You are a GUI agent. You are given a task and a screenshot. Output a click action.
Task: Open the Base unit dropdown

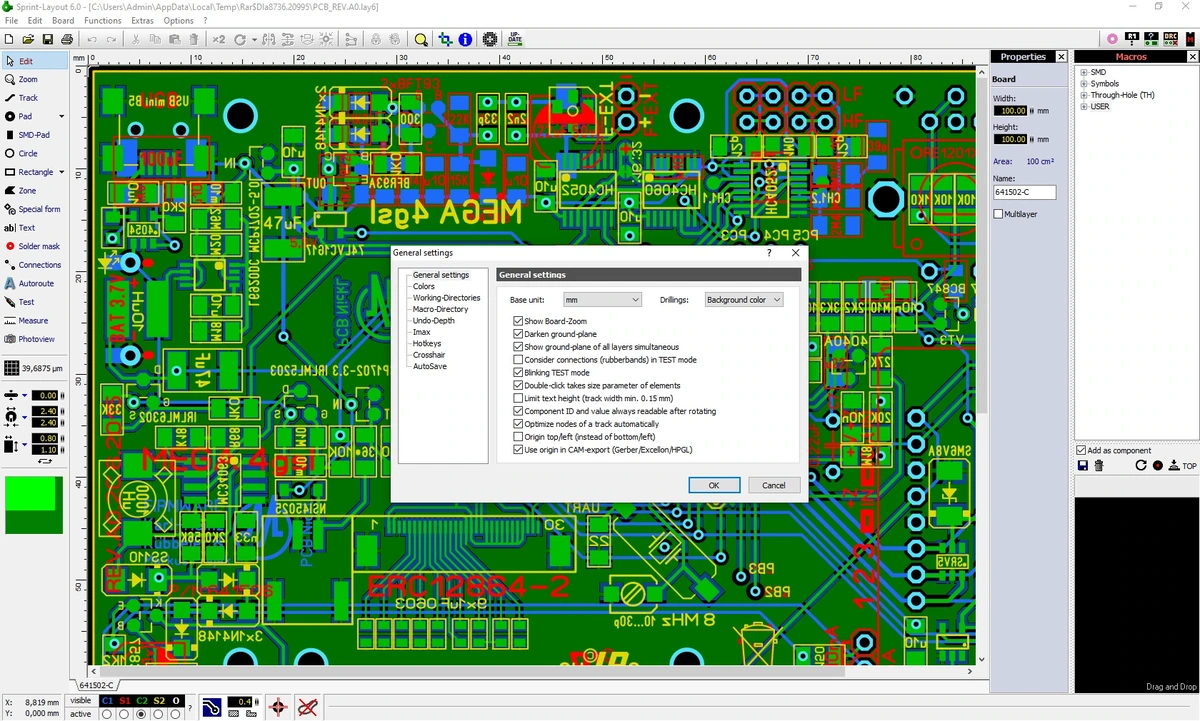coord(601,300)
